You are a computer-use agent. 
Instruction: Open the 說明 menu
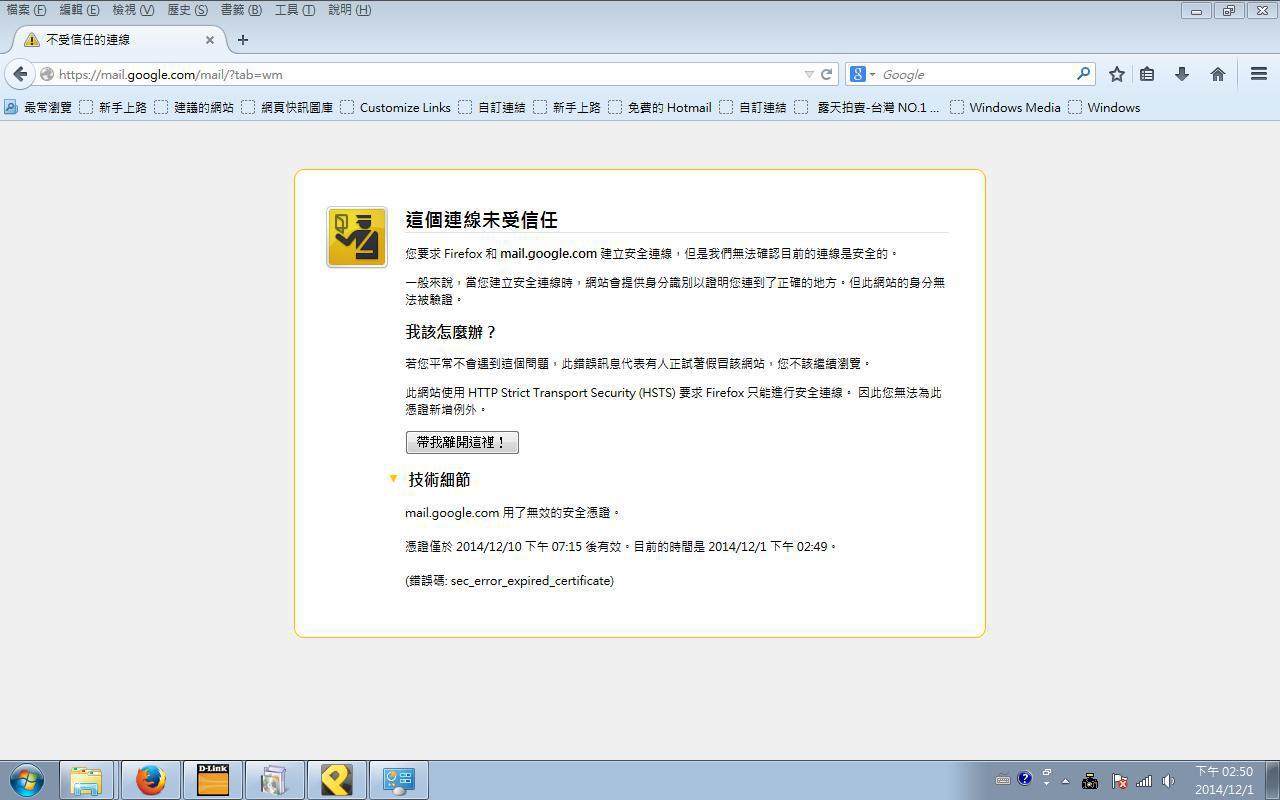pos(349,10)
